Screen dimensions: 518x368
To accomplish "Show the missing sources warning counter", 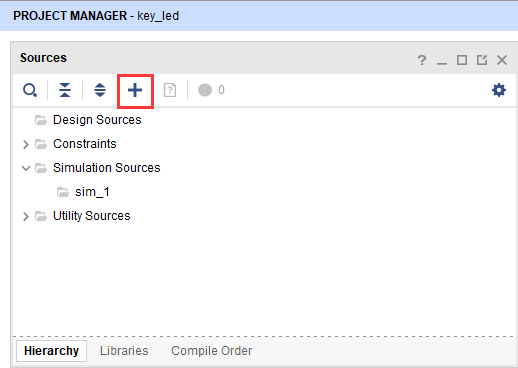I will click(x=211, y=90).
